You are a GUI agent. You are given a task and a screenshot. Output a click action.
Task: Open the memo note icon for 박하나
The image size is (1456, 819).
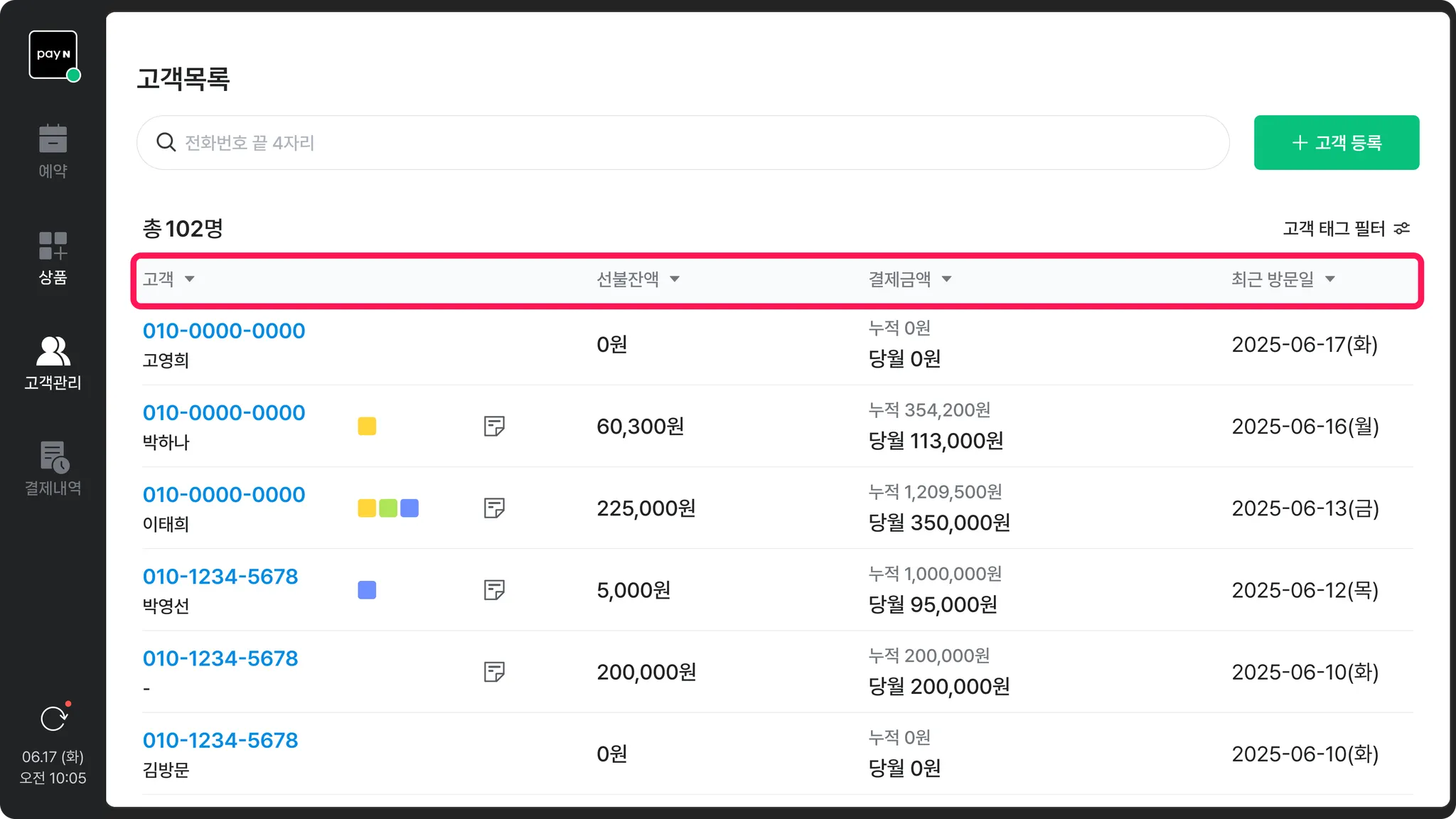click(x=494, y=426)
